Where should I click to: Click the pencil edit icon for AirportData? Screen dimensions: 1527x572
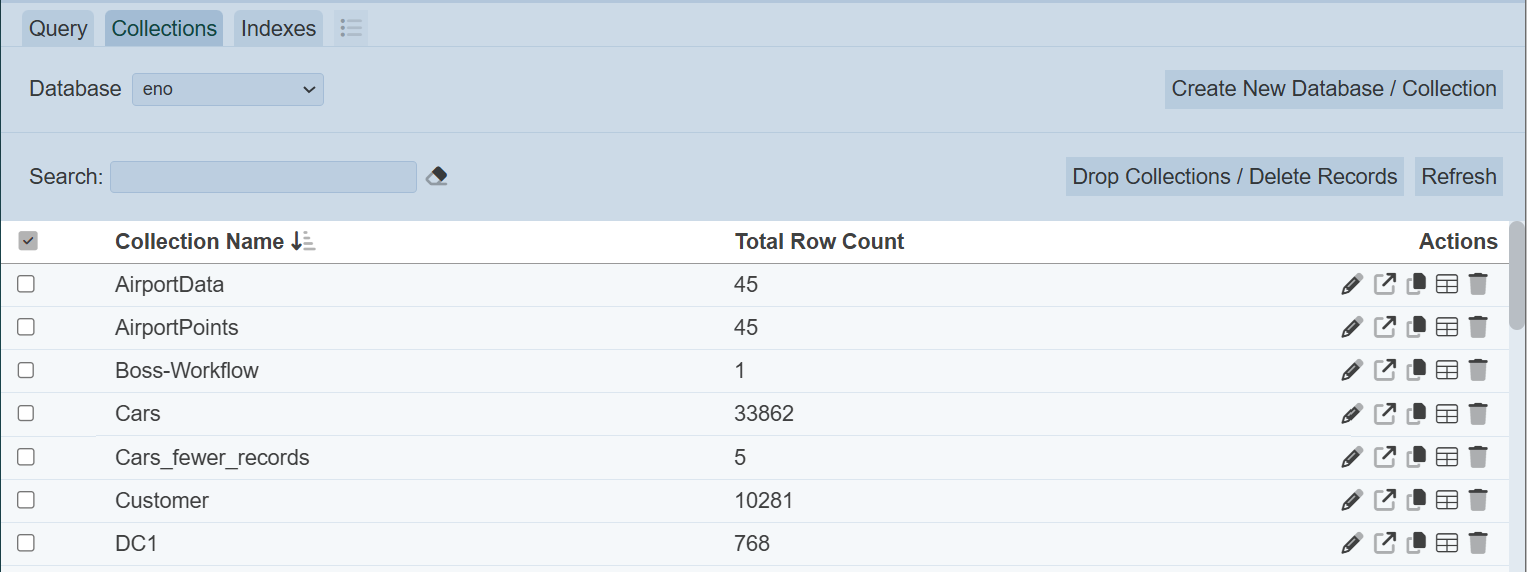click(1351, 285)
